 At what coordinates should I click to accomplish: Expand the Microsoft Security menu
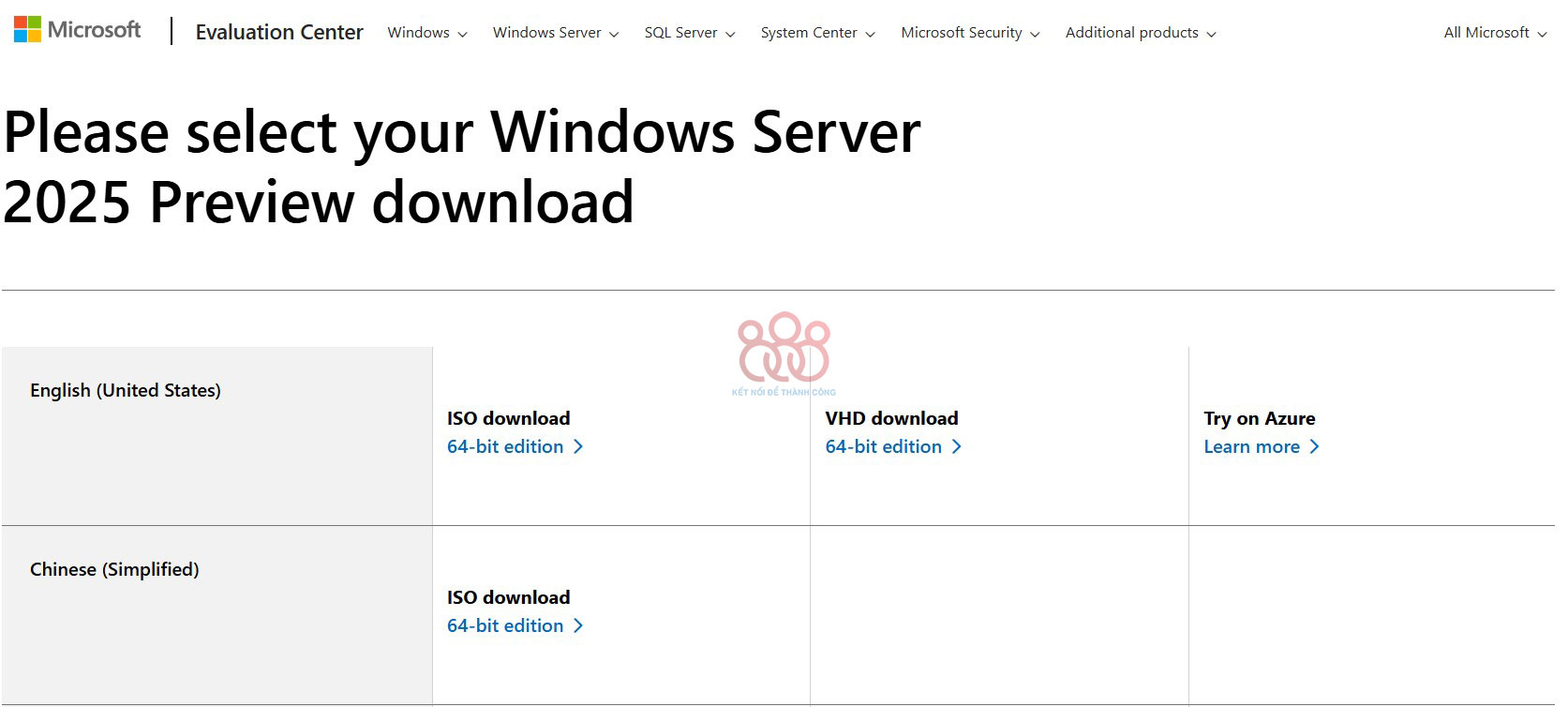(x=970, y=33)
